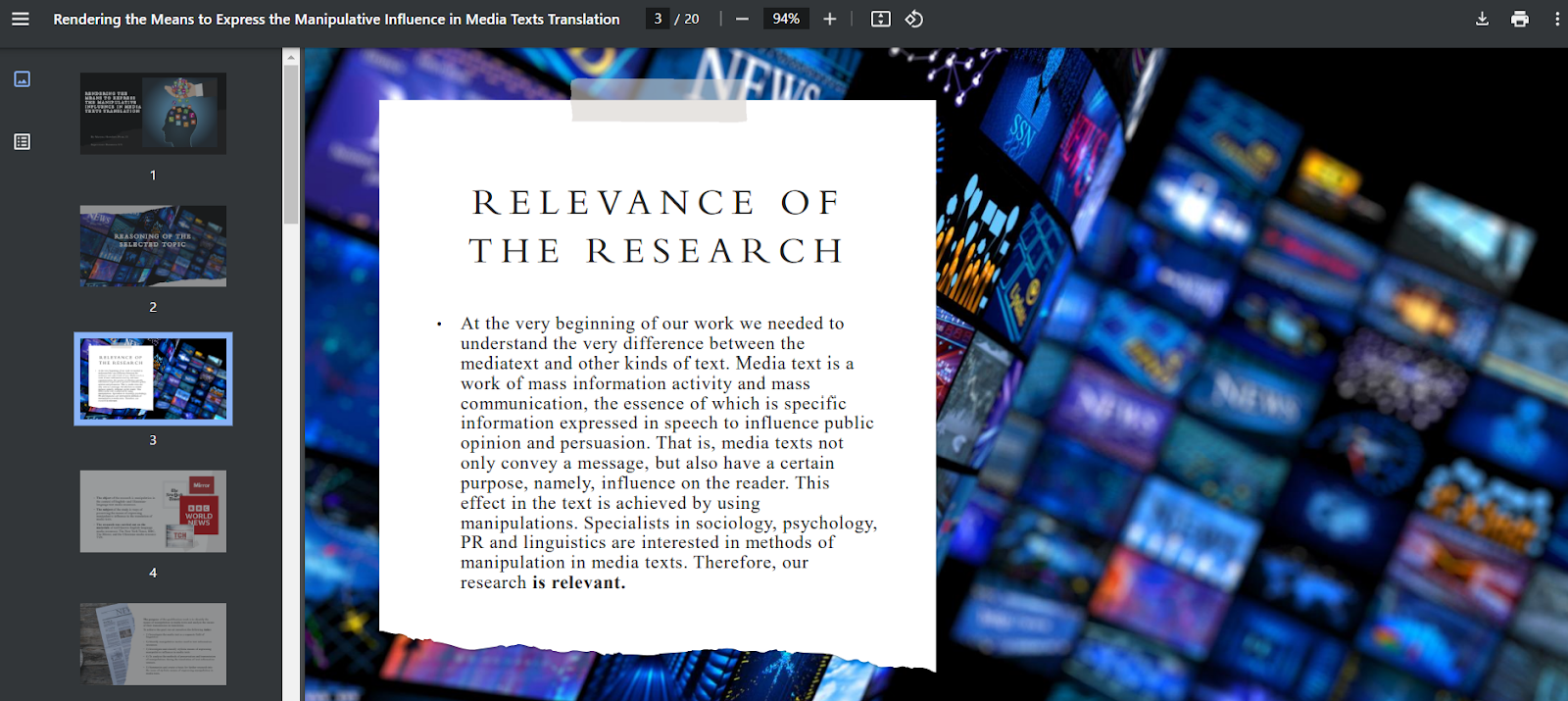Rotate the document counterclockwise

(914, 19)
